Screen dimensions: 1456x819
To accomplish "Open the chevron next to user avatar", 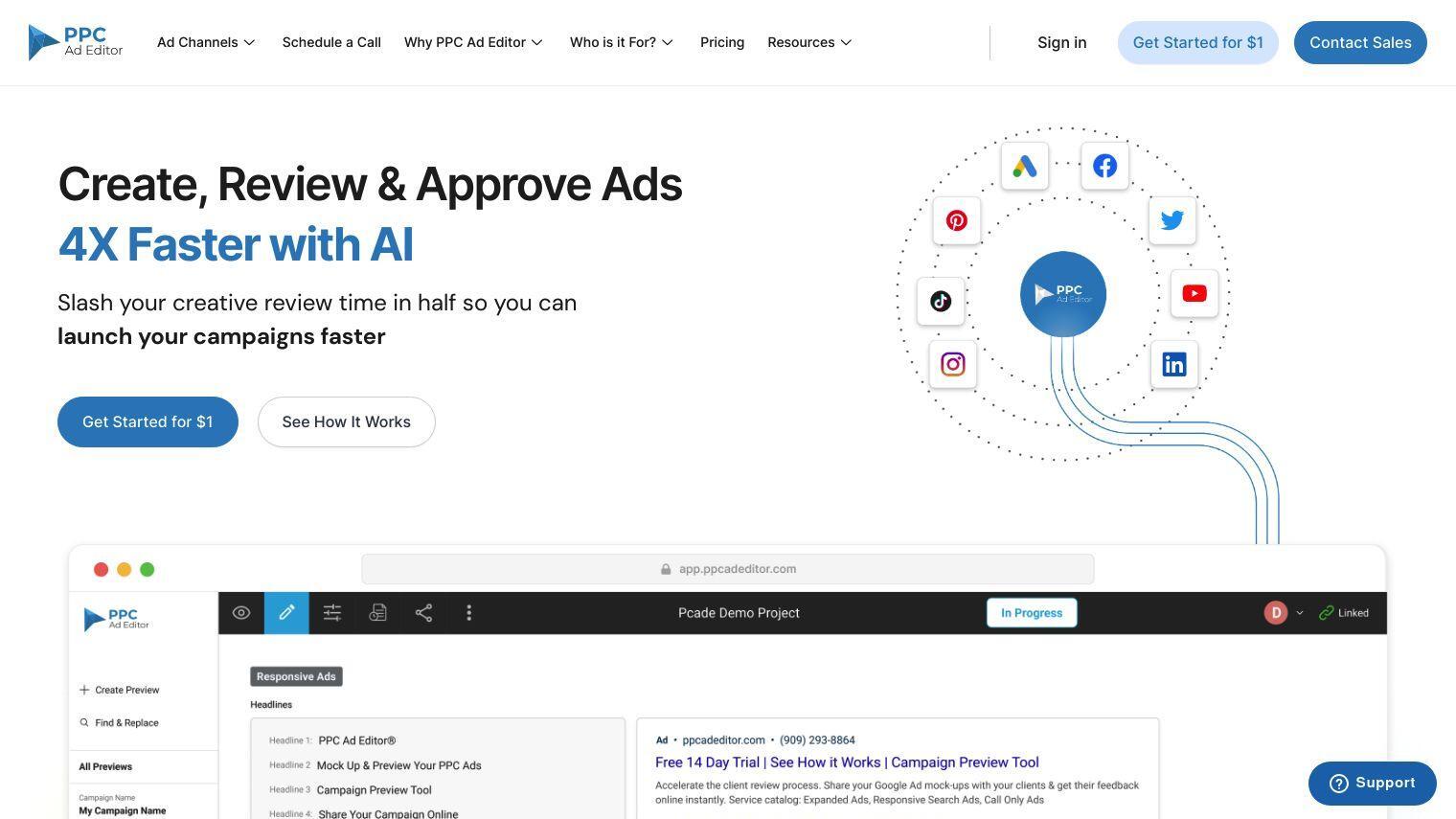I will [1300, 613].
